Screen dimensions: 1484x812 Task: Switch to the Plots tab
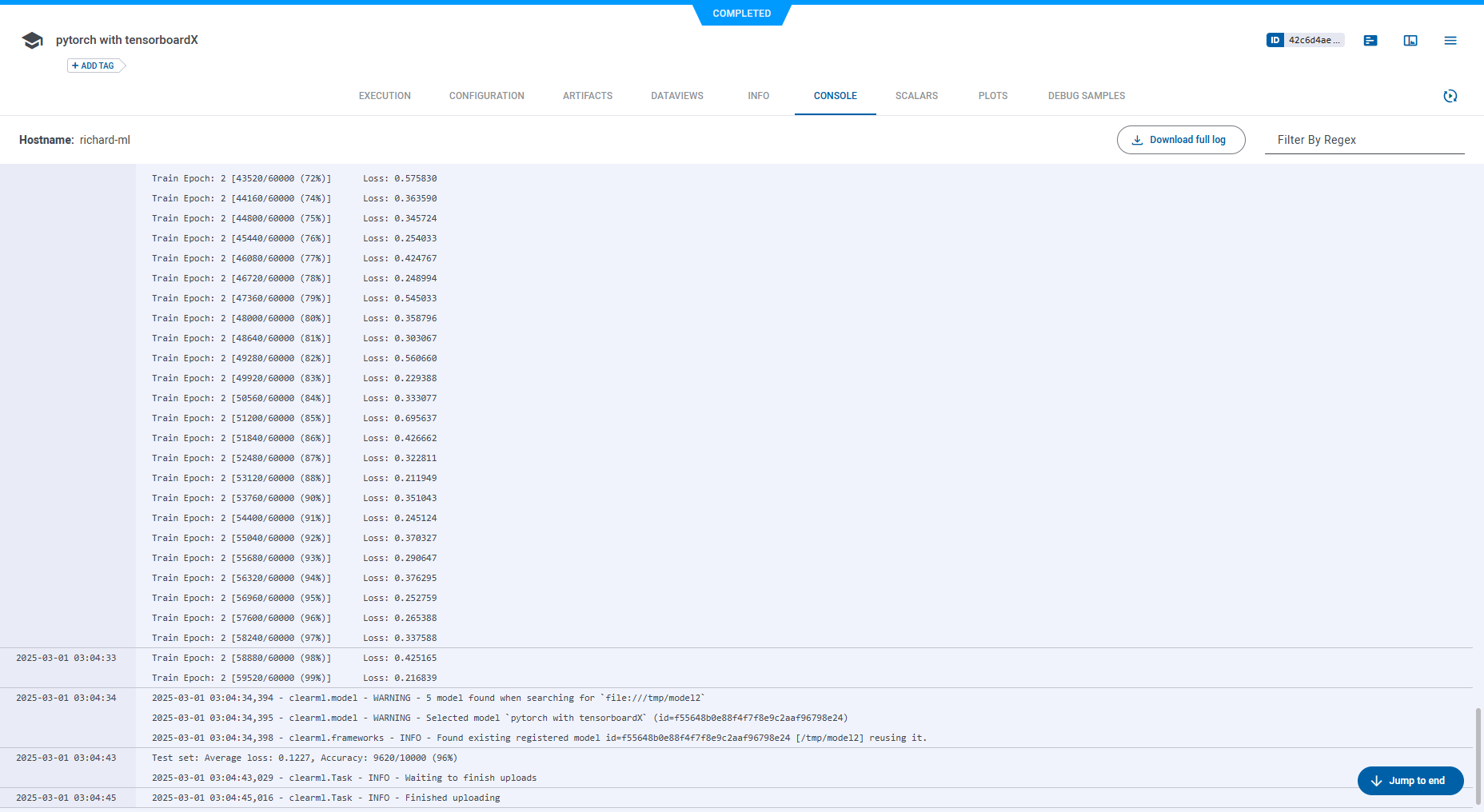pyautogui.click(x=992, y=96)
